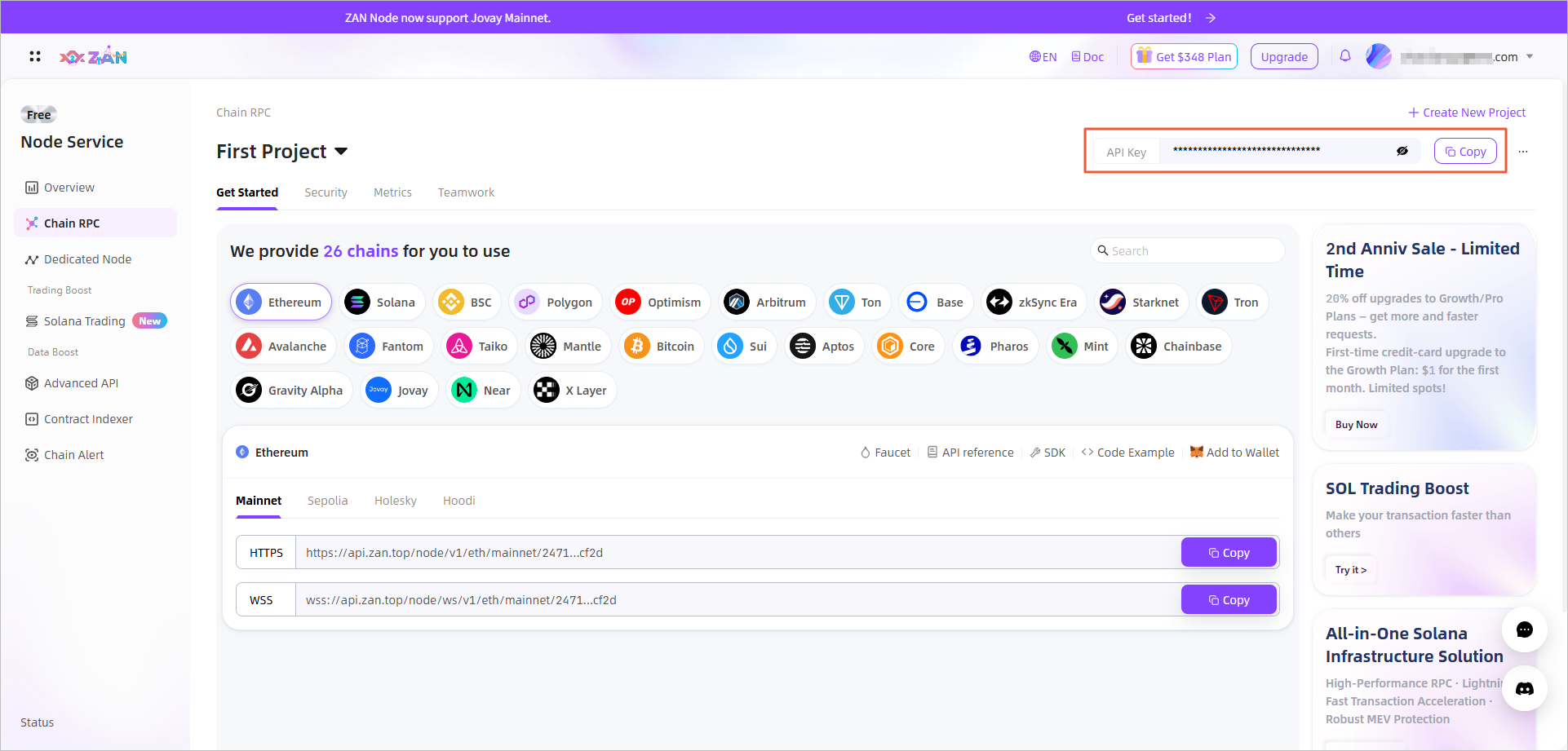Open the app grid menu icon
The image size is (1568, 751).
point(34,56)
